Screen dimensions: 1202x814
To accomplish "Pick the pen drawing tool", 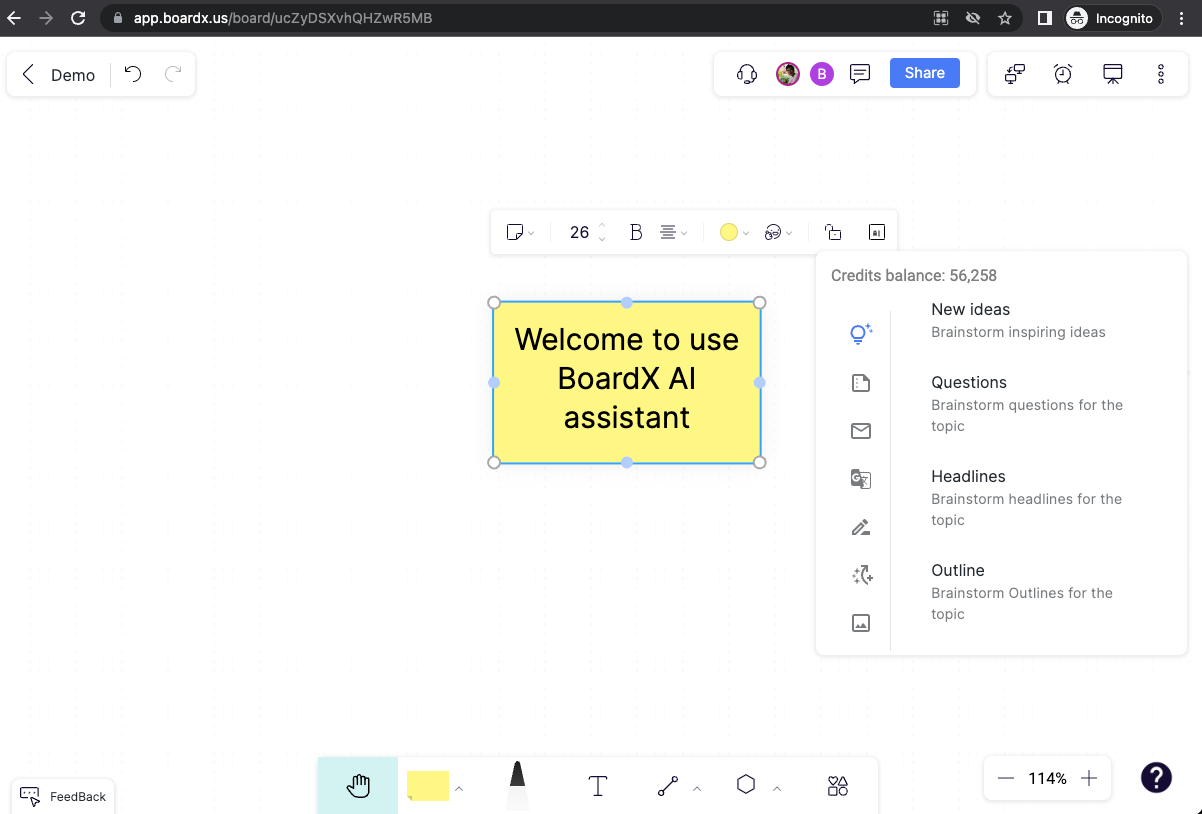I will pyautogui.click(x=517, y=786).
